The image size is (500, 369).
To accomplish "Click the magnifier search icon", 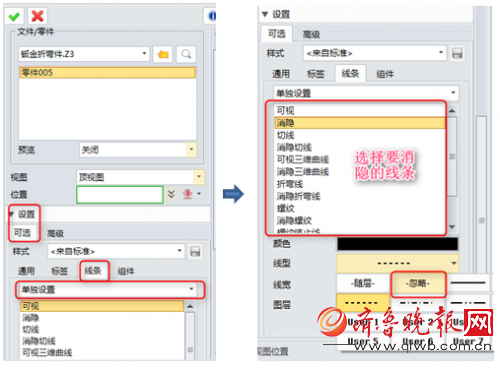I will point(186,54).
